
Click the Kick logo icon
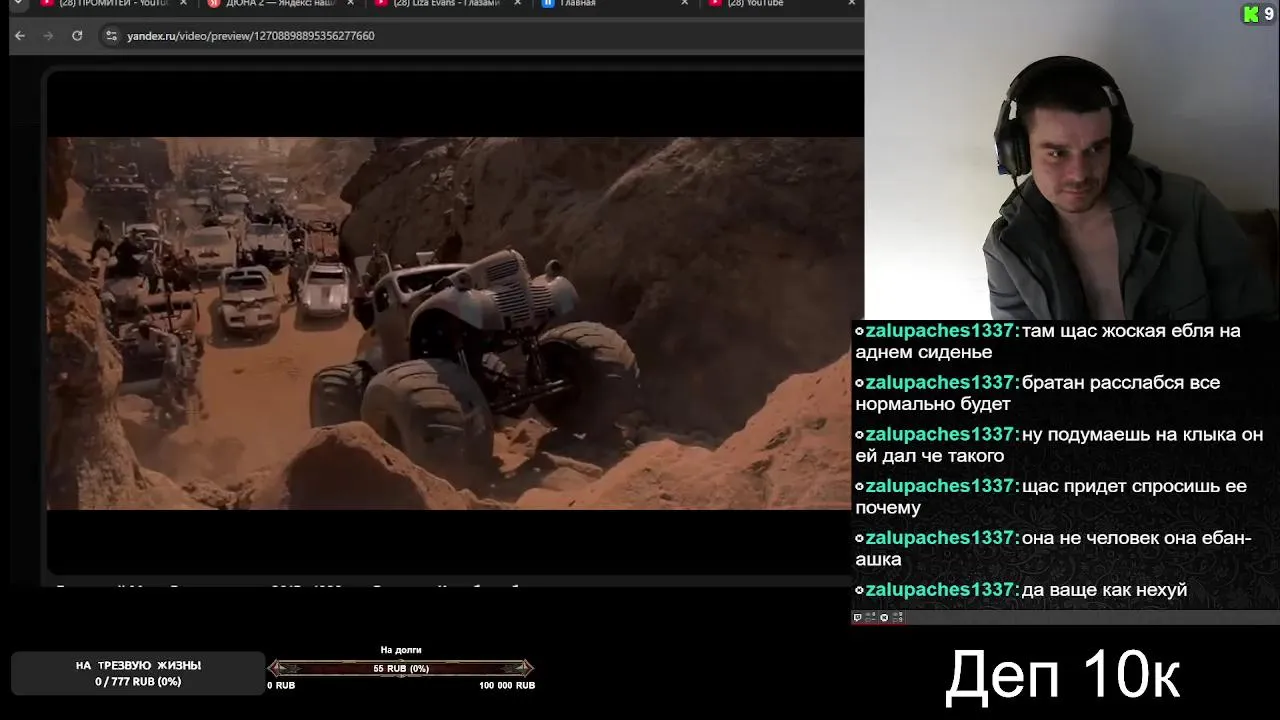(1251, 14)
